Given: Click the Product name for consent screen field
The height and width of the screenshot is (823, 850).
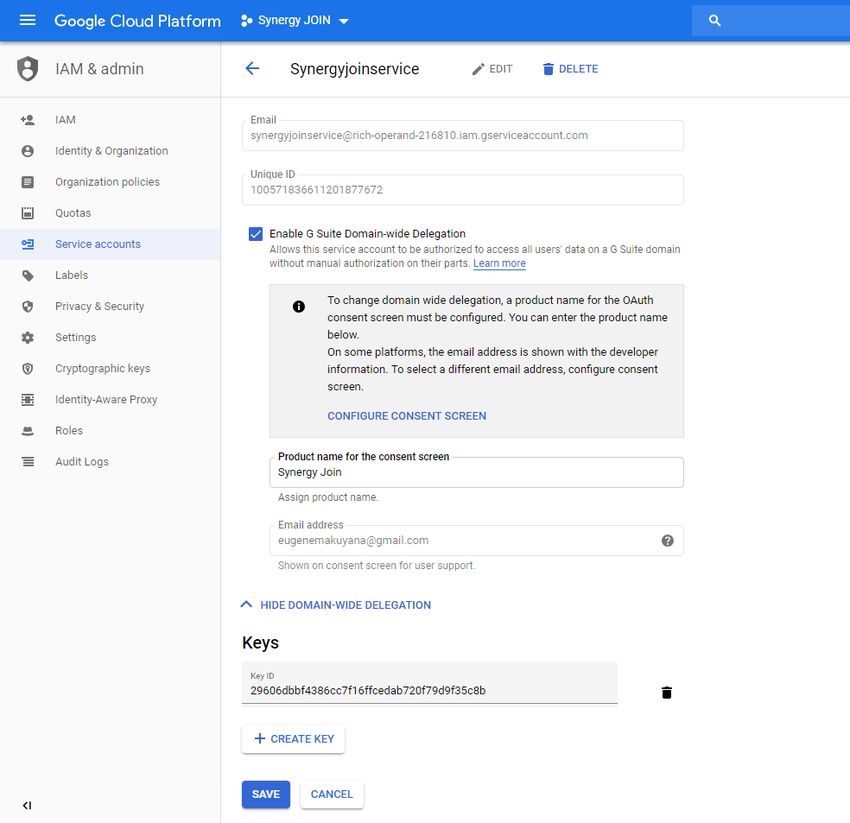Looking at the screenshot, I should pos(476,472).
